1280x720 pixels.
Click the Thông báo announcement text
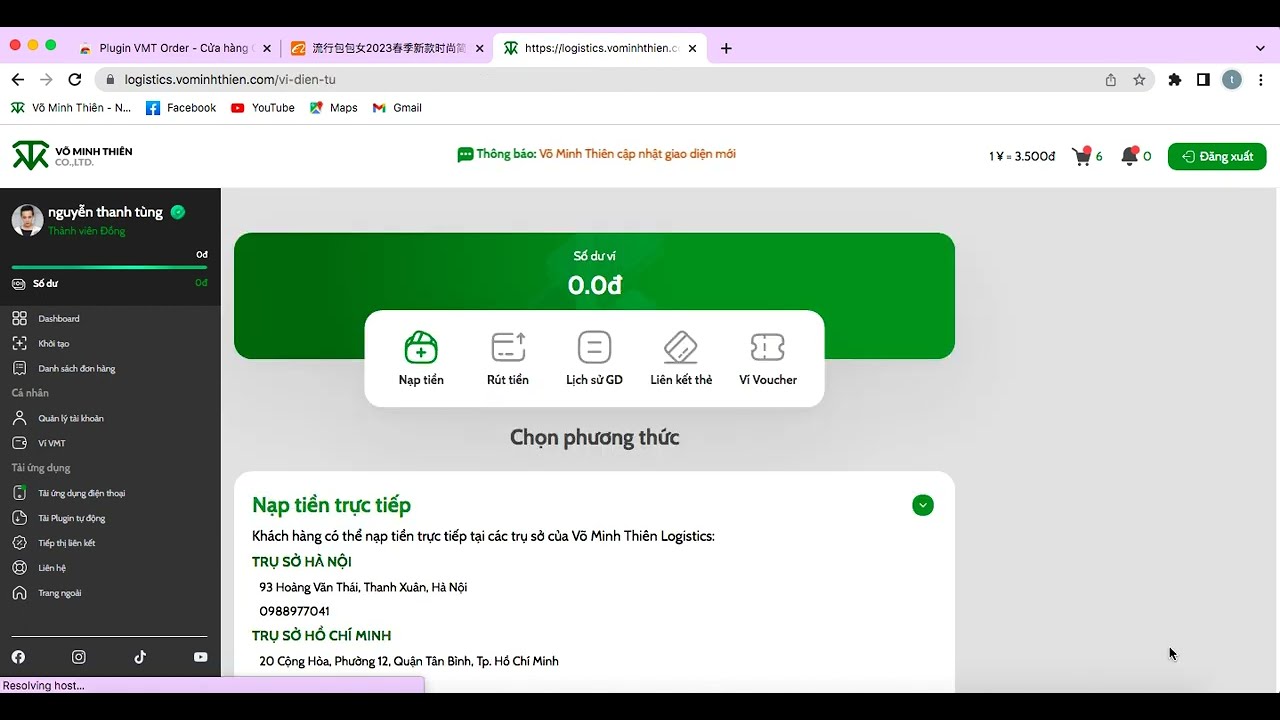tap(597, 154)
